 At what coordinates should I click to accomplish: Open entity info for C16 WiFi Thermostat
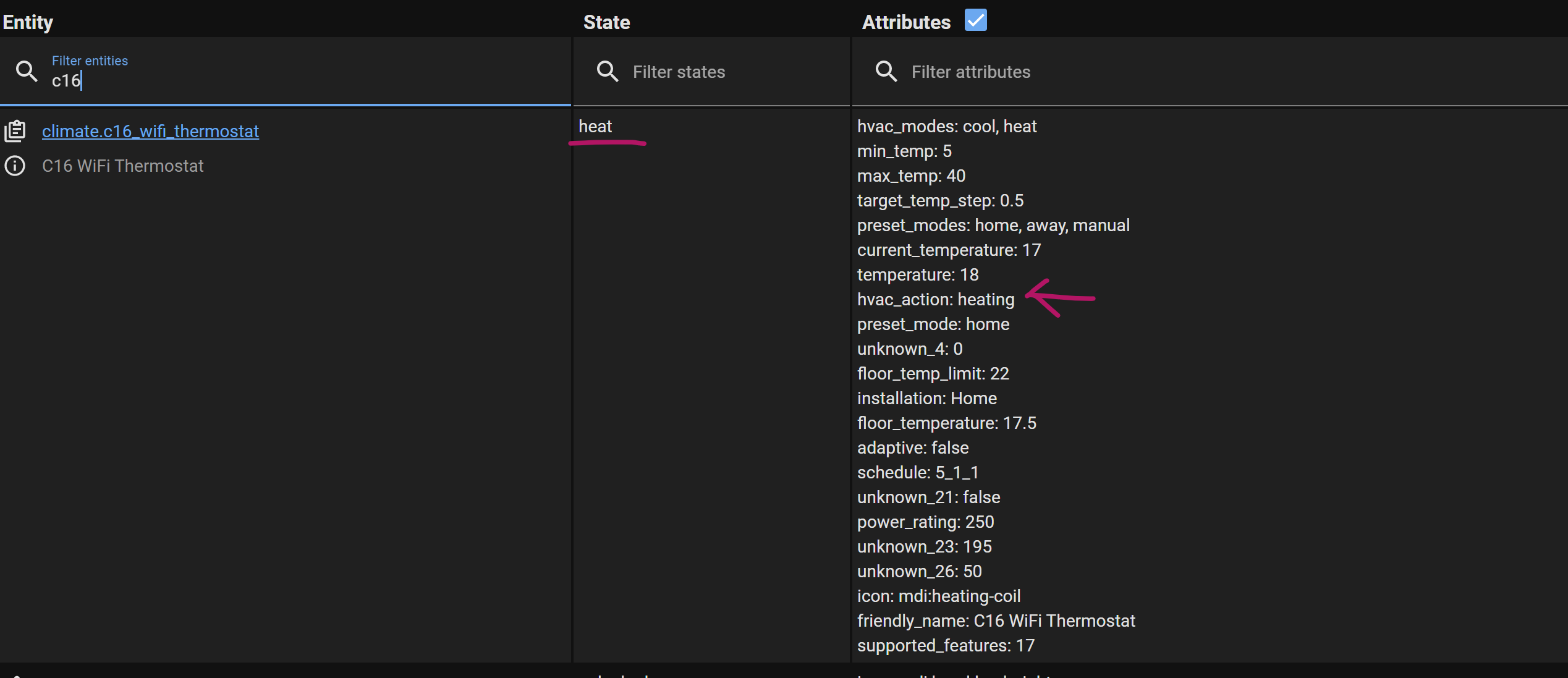click(x=15, y=166)
